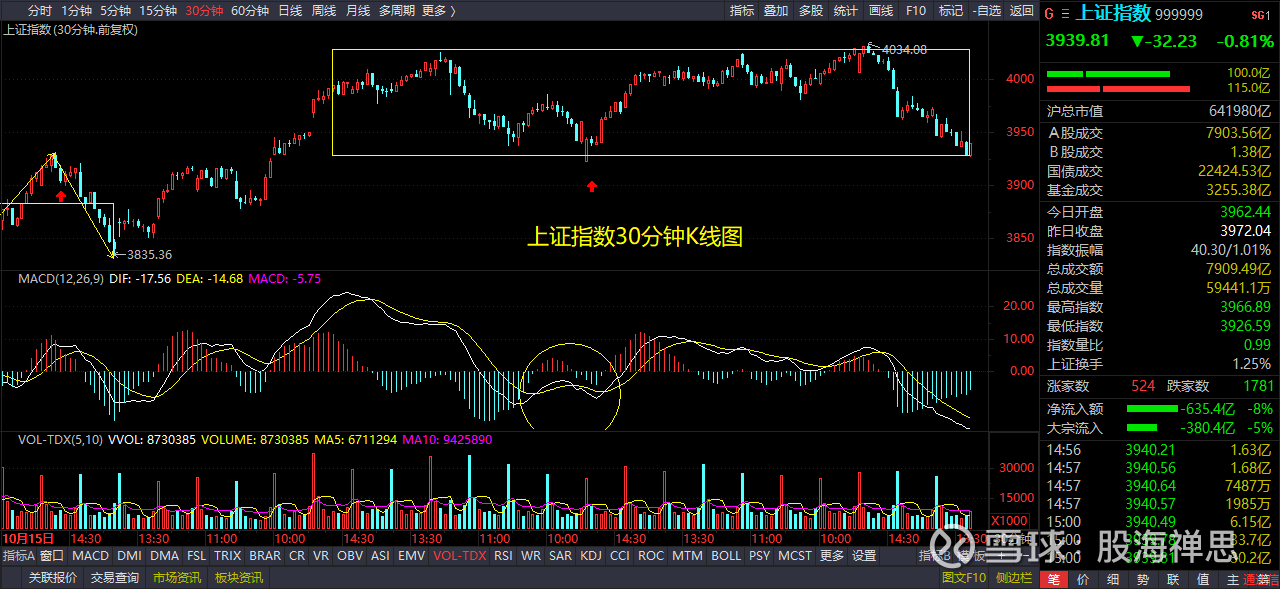
Task: Toggle the 侧边栏 sidebar
Action: 1014,578
